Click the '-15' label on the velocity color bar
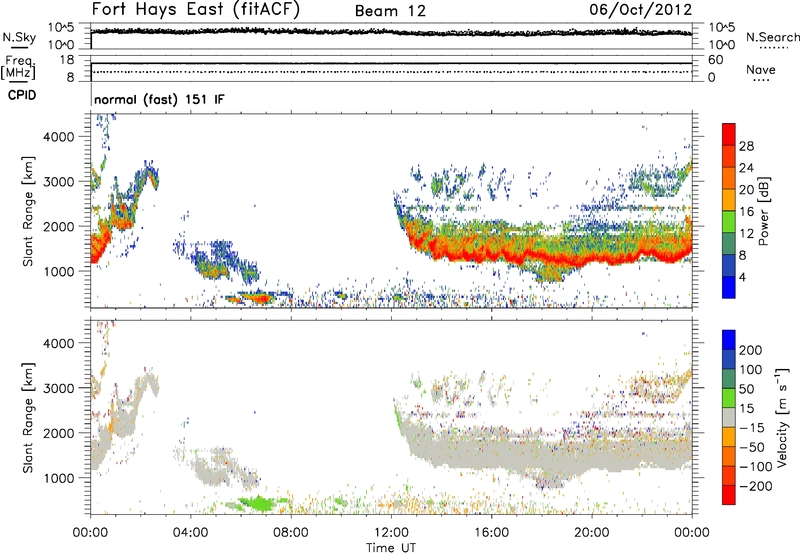The image size is (800, 554). [x=752, y=428]
